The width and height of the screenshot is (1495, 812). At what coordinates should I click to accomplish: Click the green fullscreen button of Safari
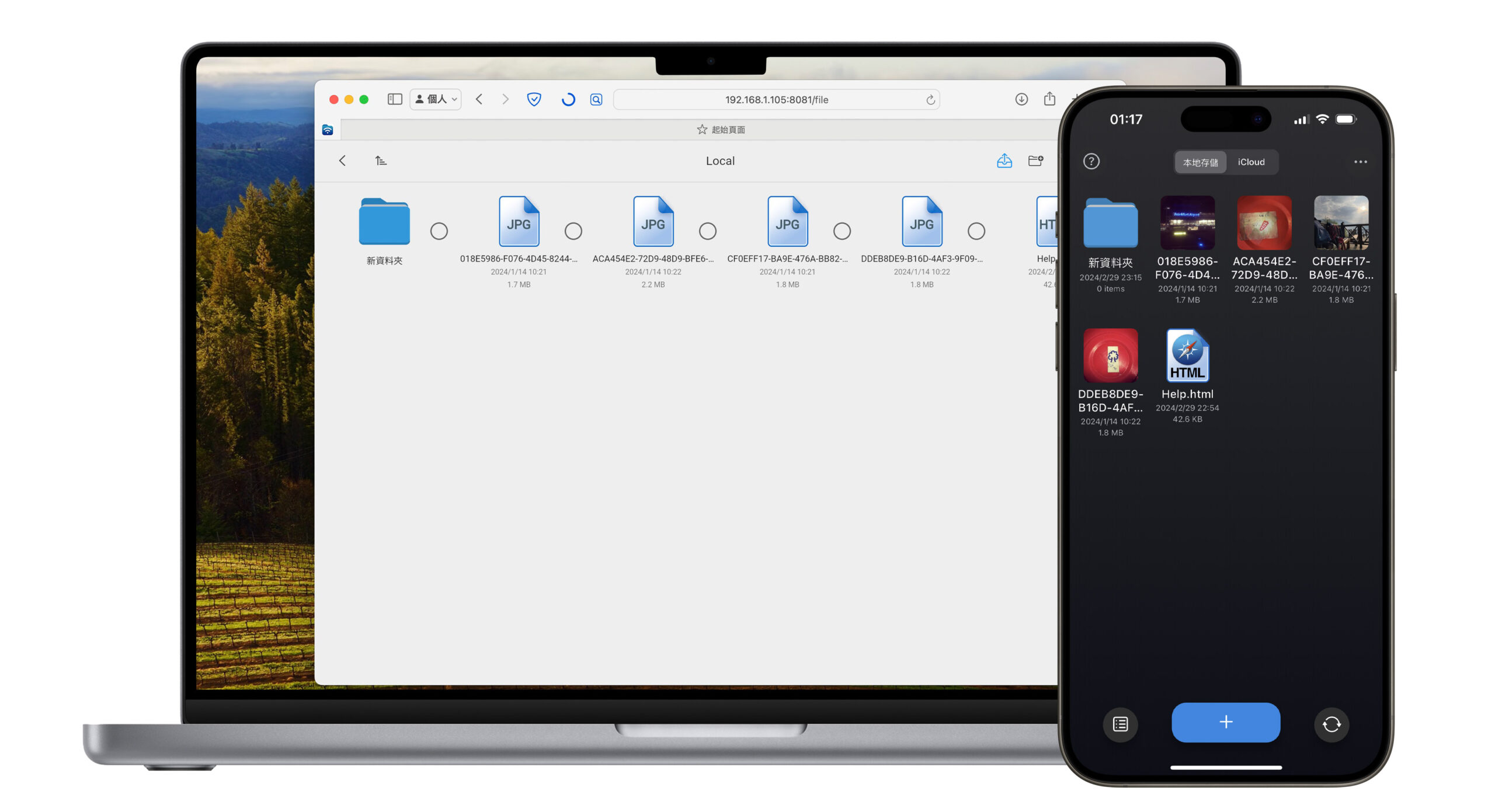[364, 99]
